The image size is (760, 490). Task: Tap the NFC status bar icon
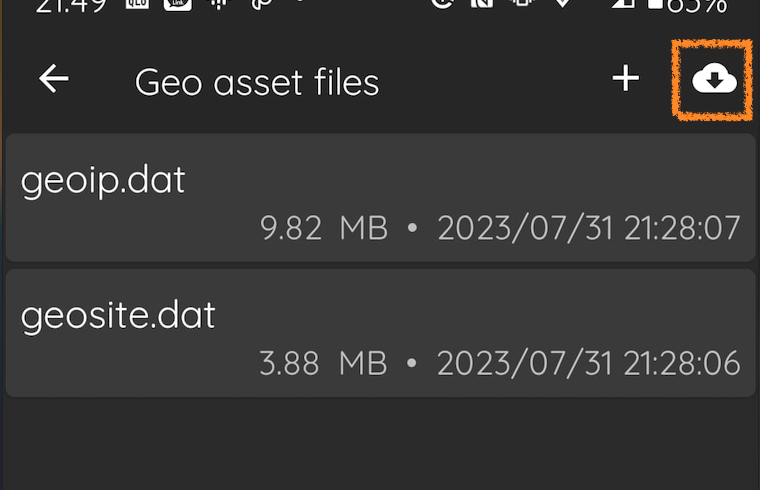click(482, 4)
